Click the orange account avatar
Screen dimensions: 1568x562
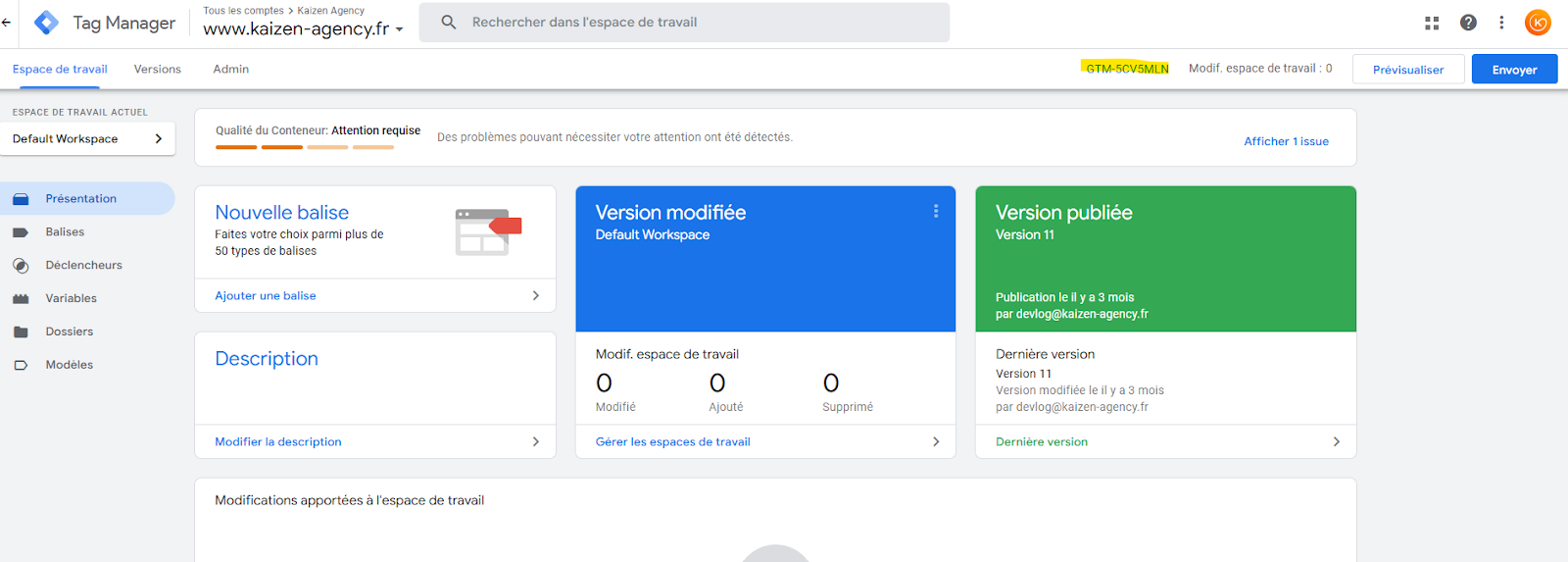tap(1538, 22)
